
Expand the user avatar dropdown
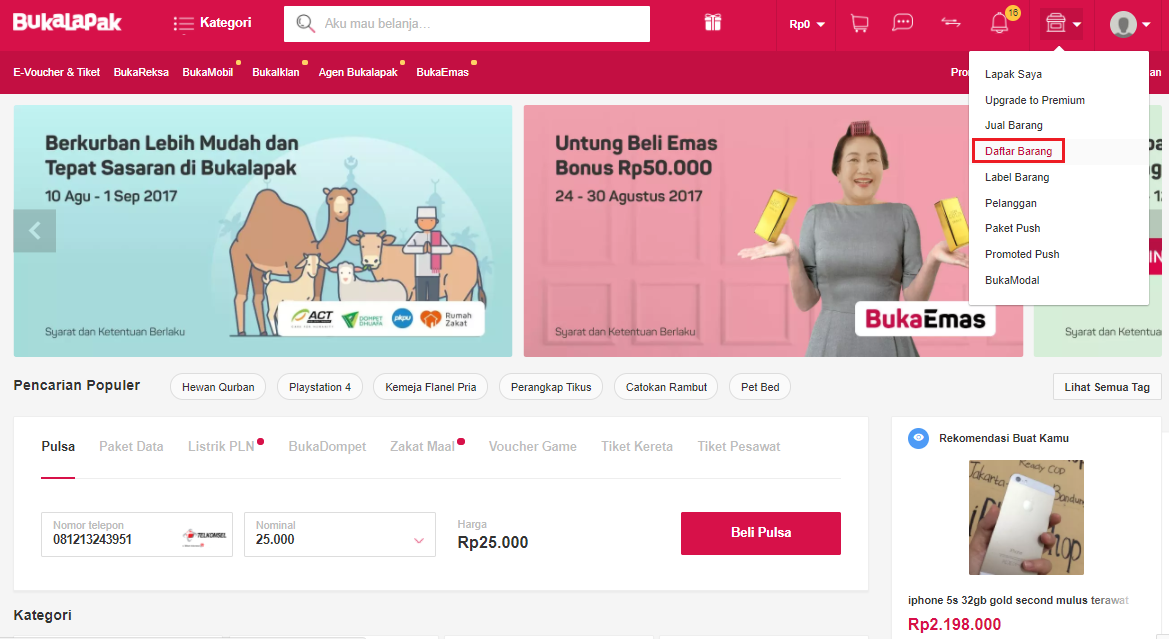1129,24
